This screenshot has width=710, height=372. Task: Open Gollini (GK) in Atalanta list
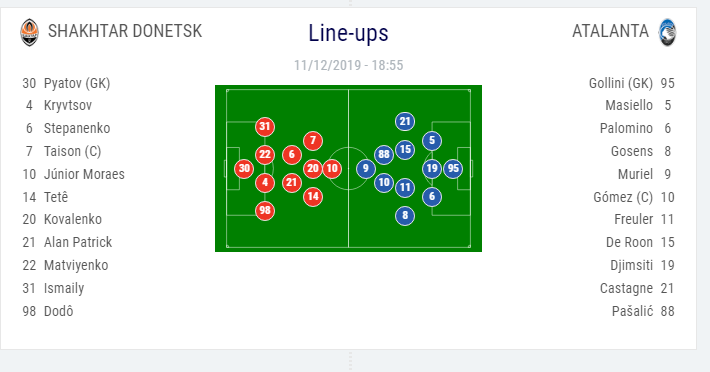[621, 83]
